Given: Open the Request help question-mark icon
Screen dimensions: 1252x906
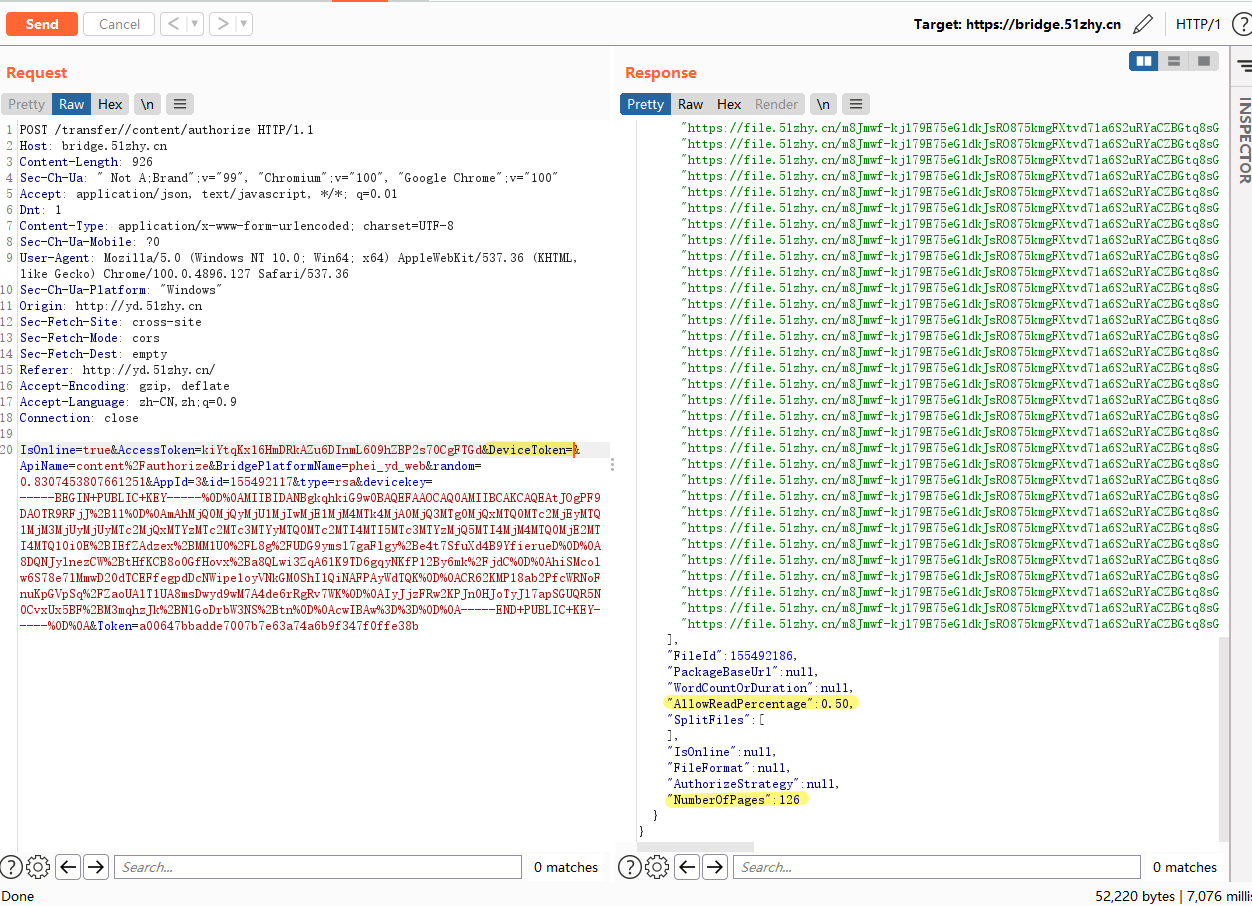Looking at the screenshot, I should 11,867.
